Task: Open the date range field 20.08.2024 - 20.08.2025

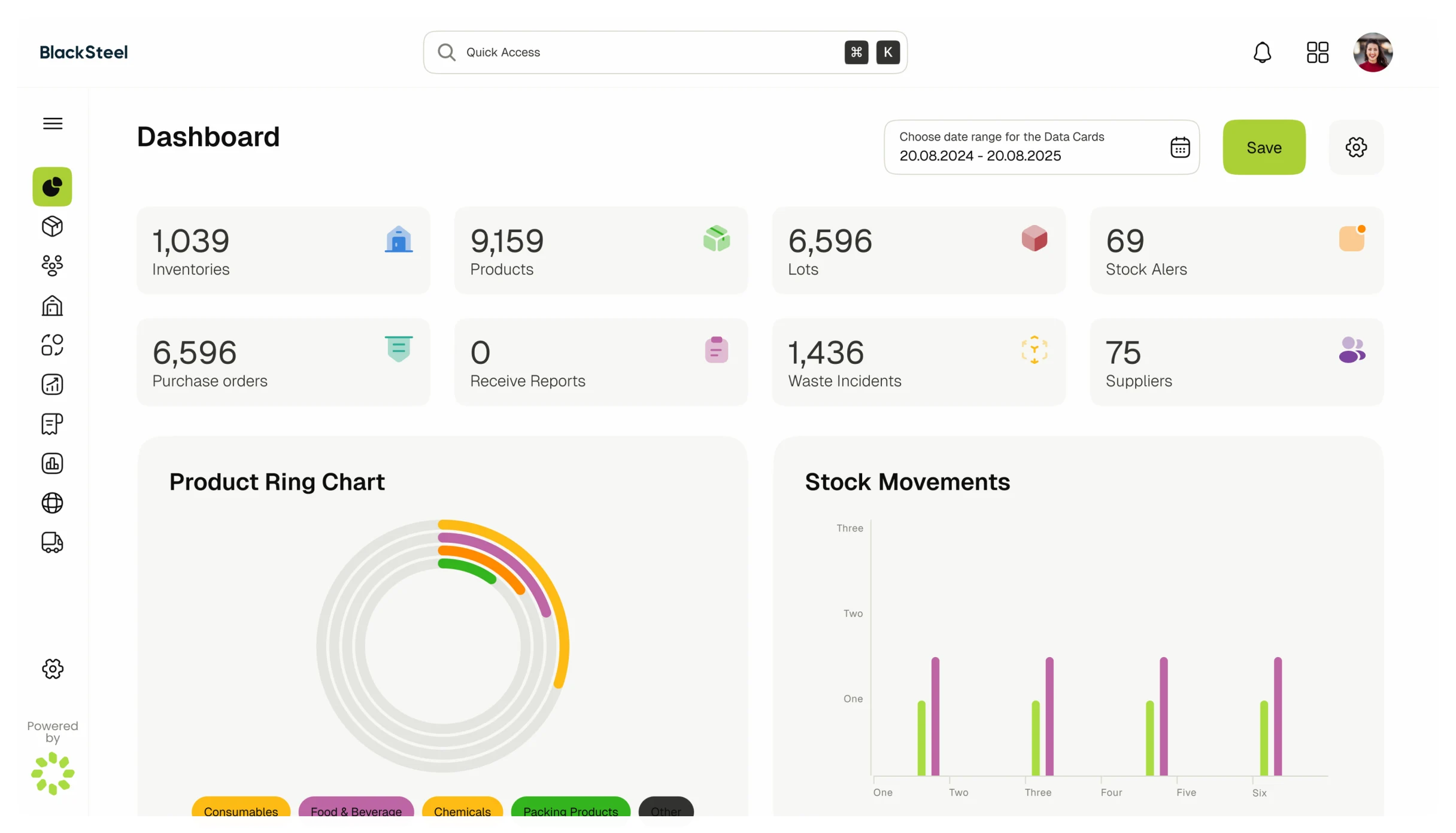Action: [1041, 147]
